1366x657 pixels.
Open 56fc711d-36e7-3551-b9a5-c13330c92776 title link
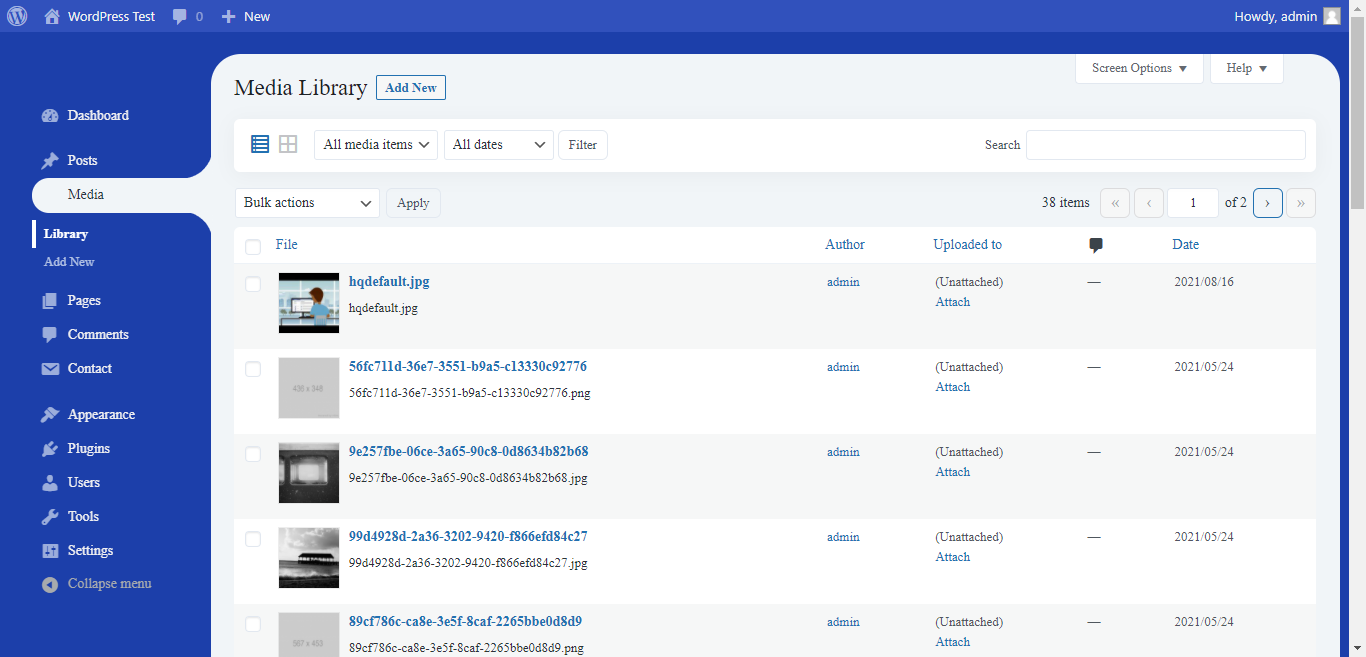point(468,367)
